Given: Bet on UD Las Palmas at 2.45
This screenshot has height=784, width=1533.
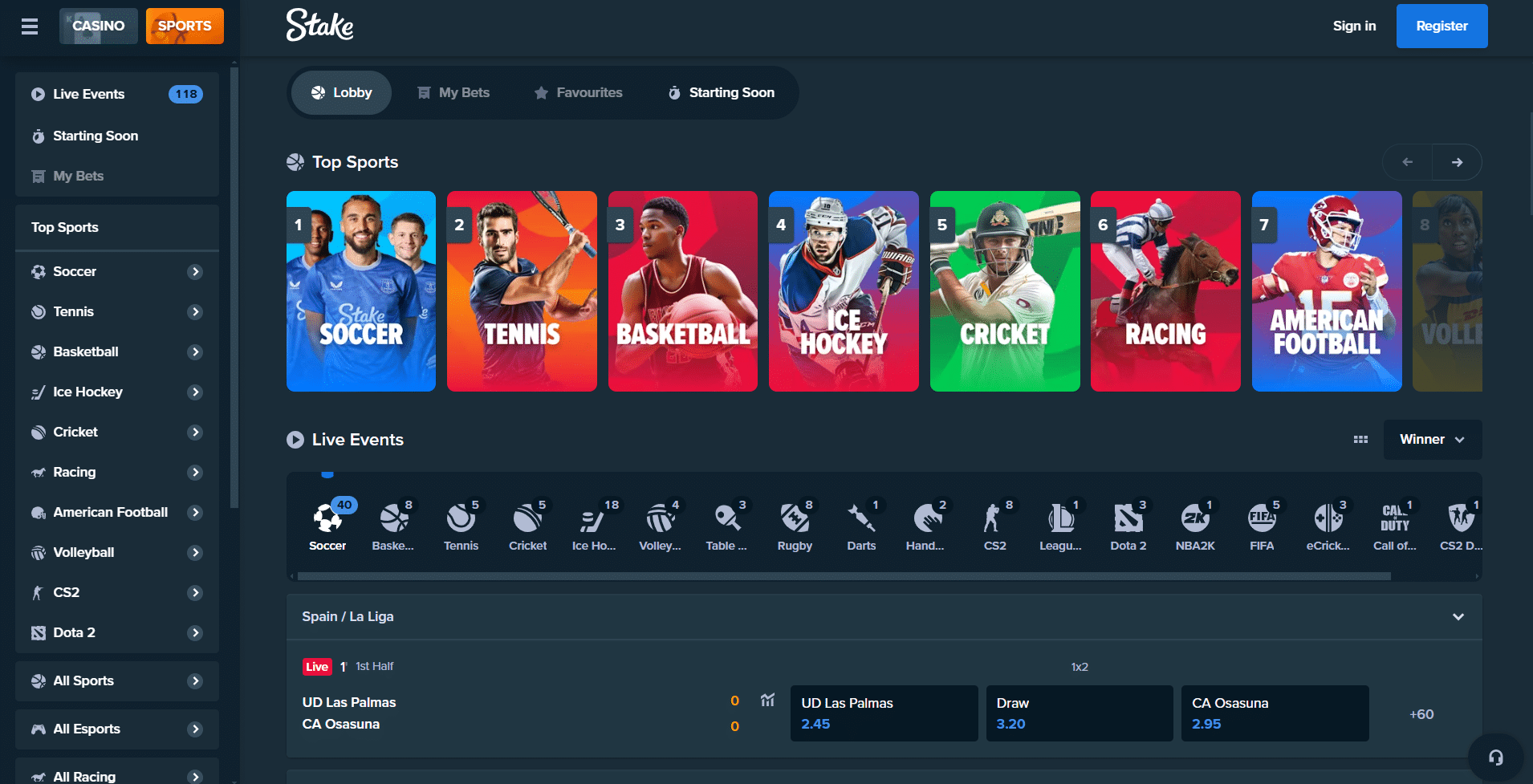Looking at the screenshot, I should (884, 713).
